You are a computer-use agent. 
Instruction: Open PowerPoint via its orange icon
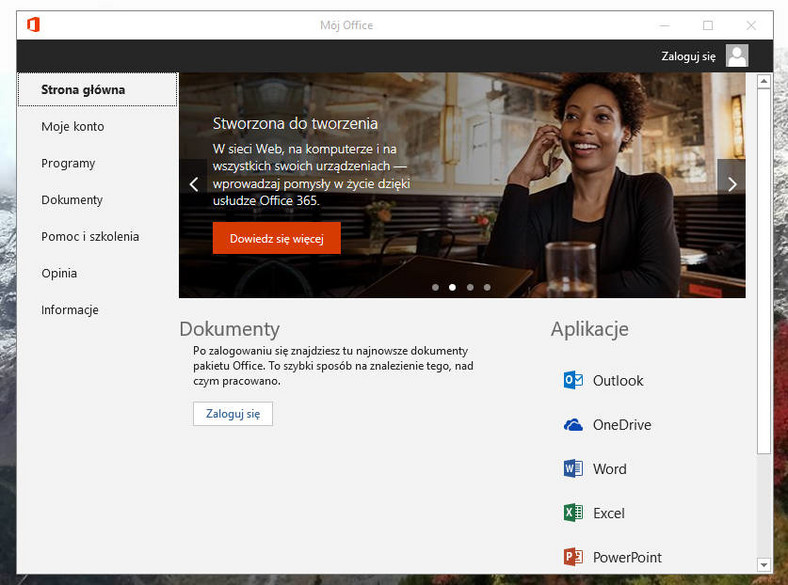point(573,557)
